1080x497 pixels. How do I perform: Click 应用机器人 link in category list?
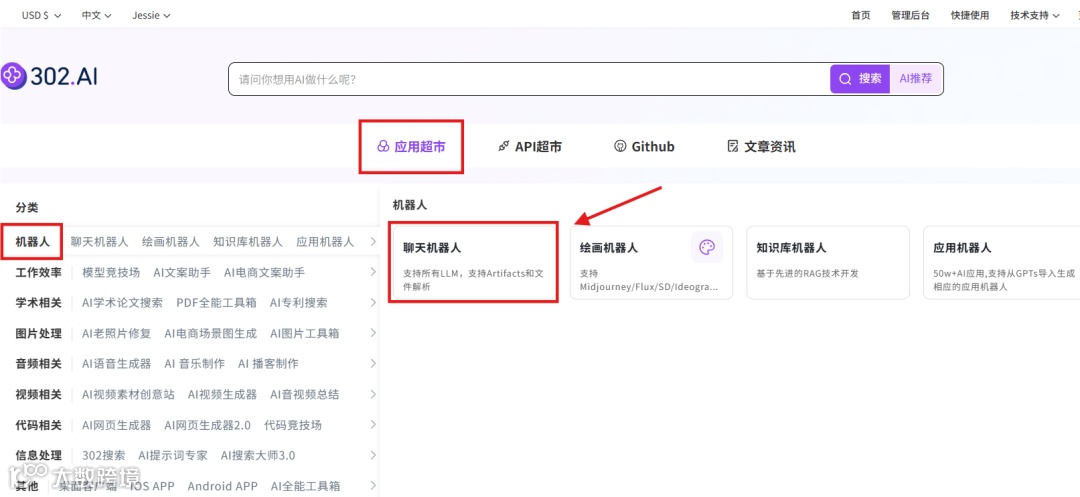[325, 242]
